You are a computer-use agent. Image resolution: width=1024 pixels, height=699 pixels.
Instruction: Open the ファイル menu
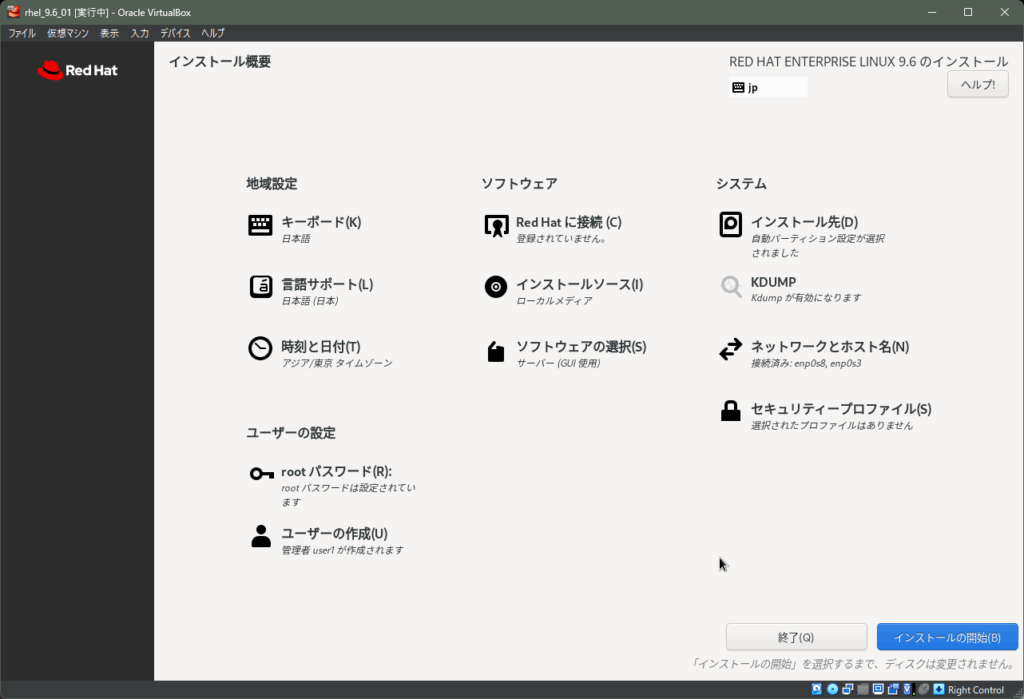22,33
